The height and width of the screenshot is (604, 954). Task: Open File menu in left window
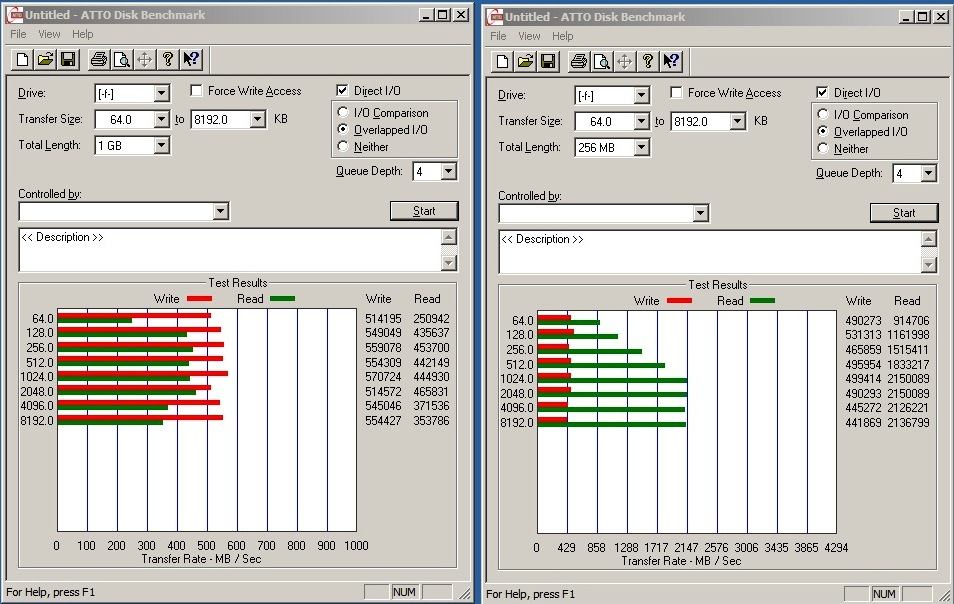[x=18, y=34]
